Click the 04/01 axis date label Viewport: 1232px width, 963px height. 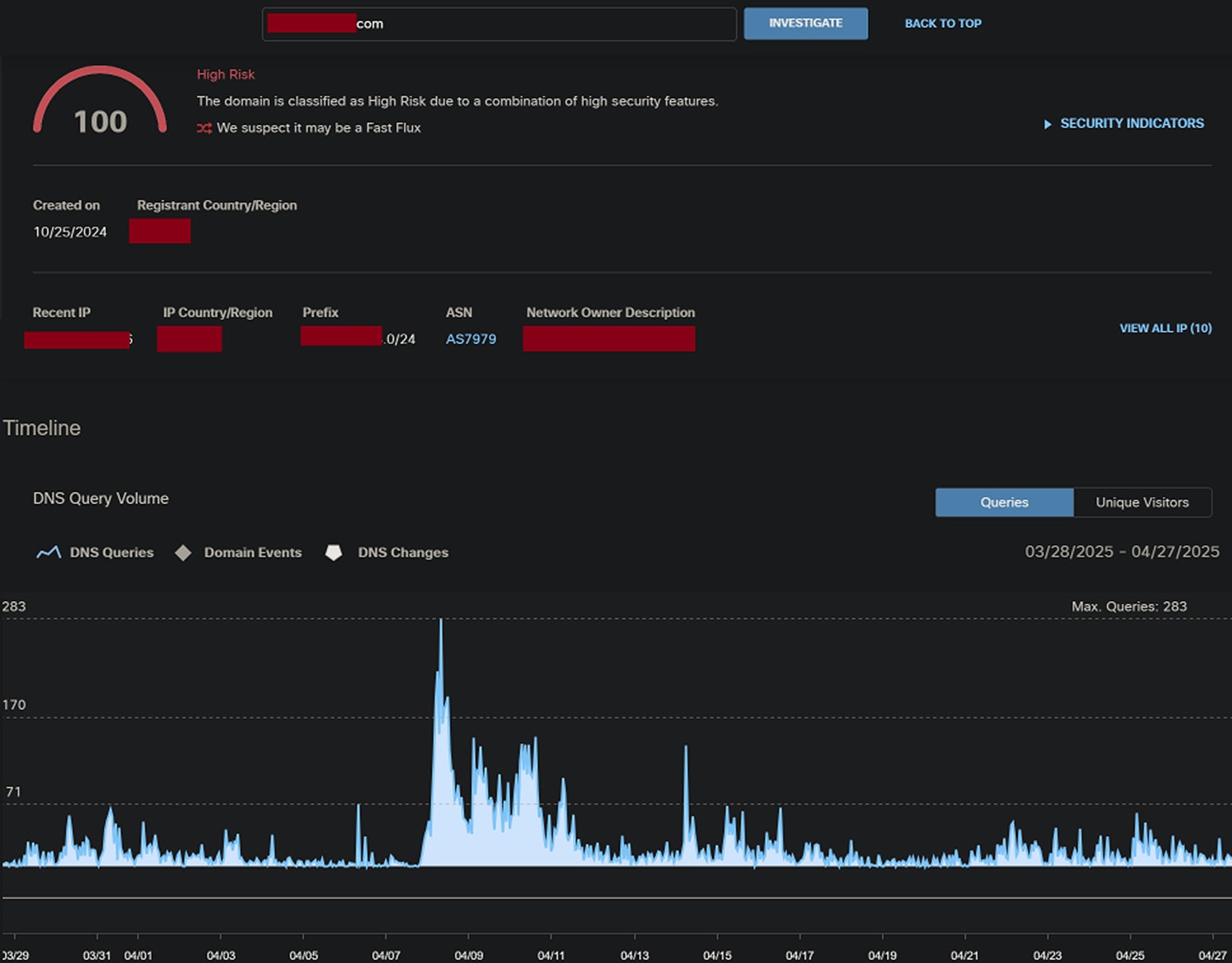(x=138, y=956)
